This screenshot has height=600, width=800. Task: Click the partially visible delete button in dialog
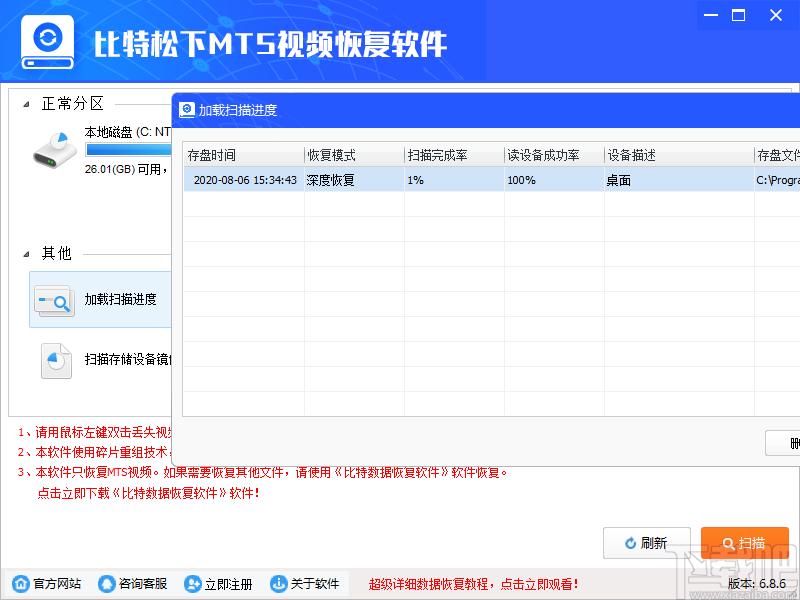[783, 443]
